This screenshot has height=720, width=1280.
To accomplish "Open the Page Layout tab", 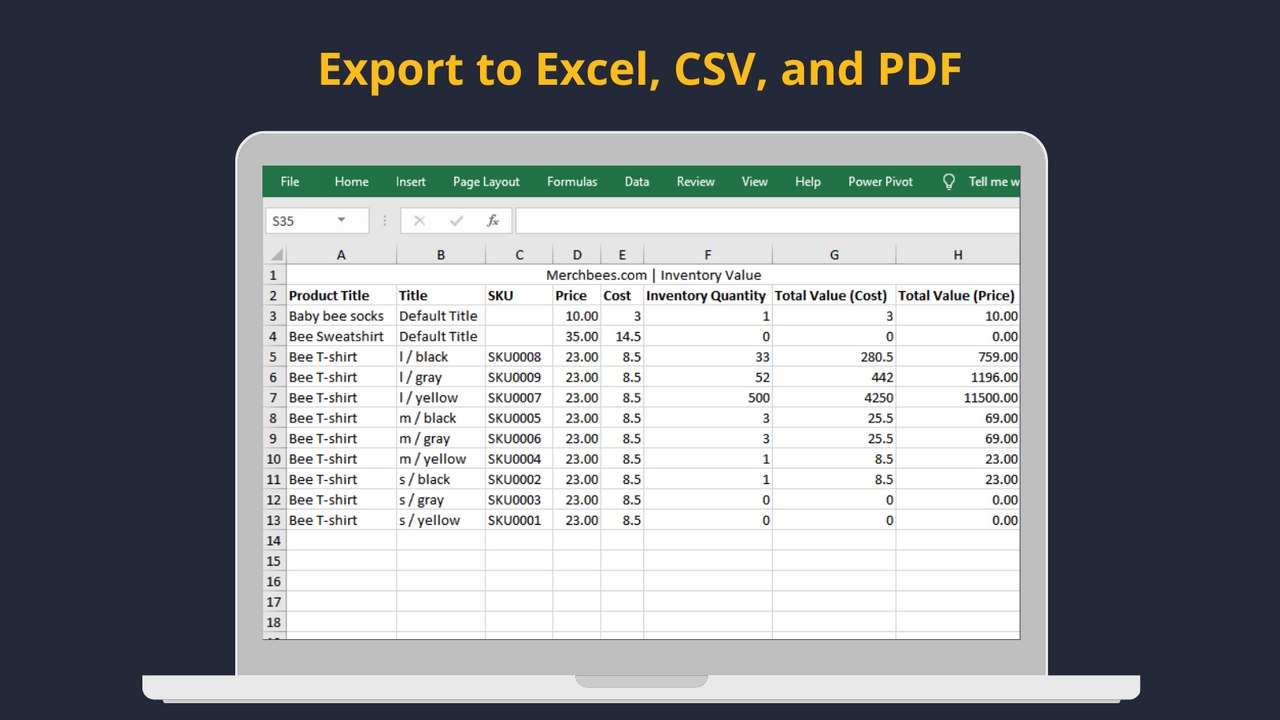I will coord(485,181).
